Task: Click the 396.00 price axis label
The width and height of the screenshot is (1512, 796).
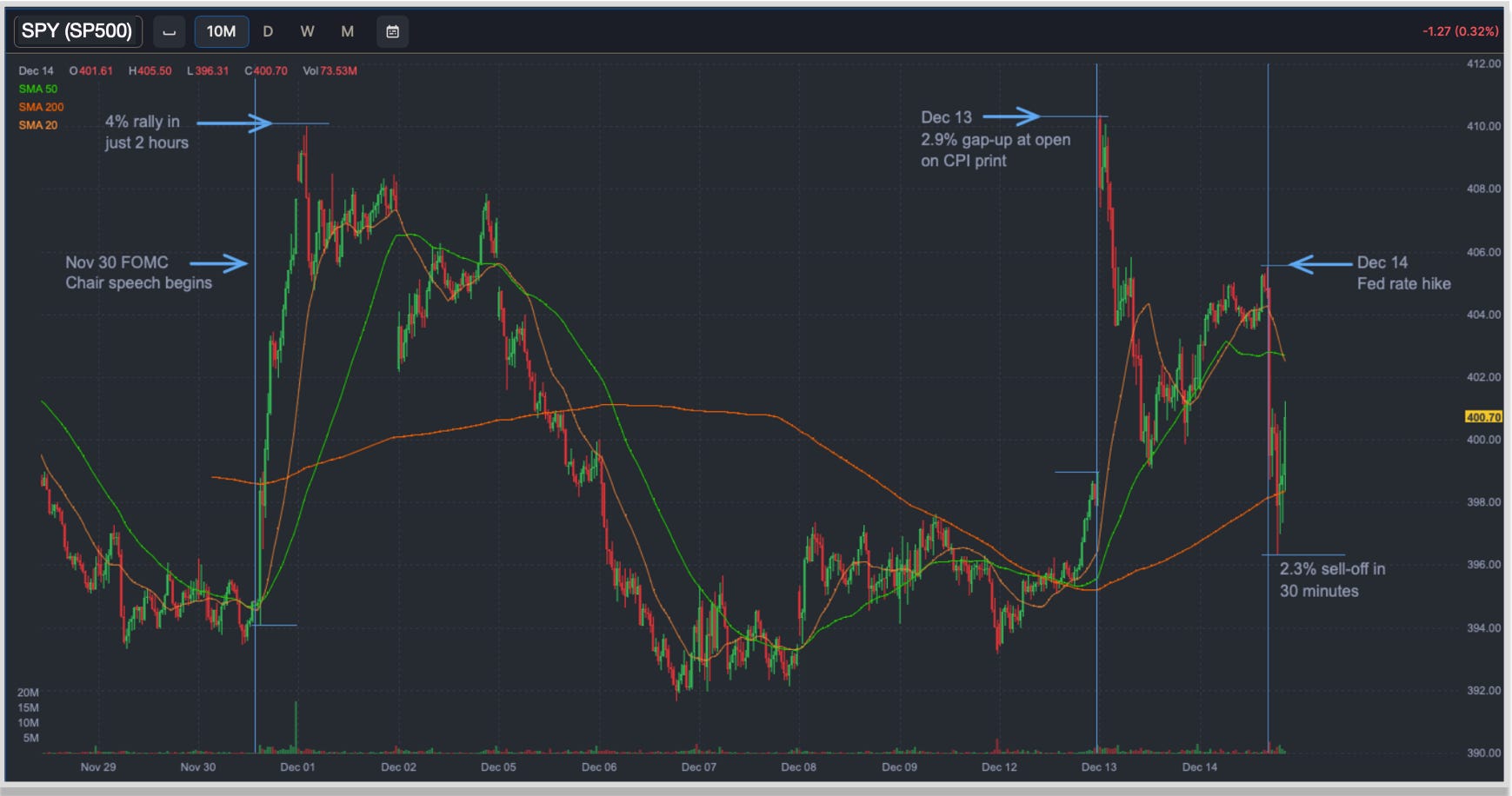Action: point(1483,565)
